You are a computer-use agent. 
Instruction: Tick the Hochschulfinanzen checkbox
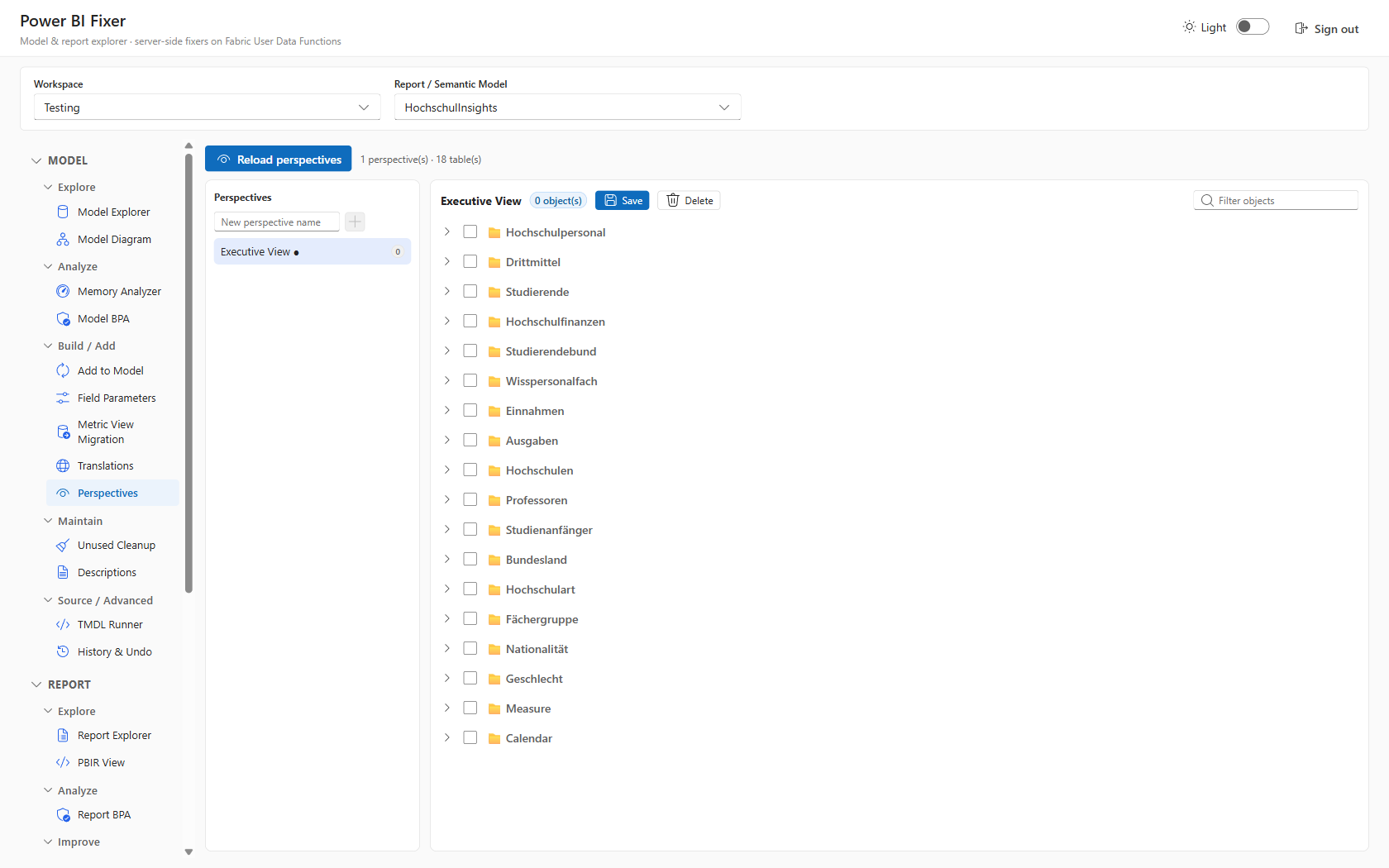[470, 321]
